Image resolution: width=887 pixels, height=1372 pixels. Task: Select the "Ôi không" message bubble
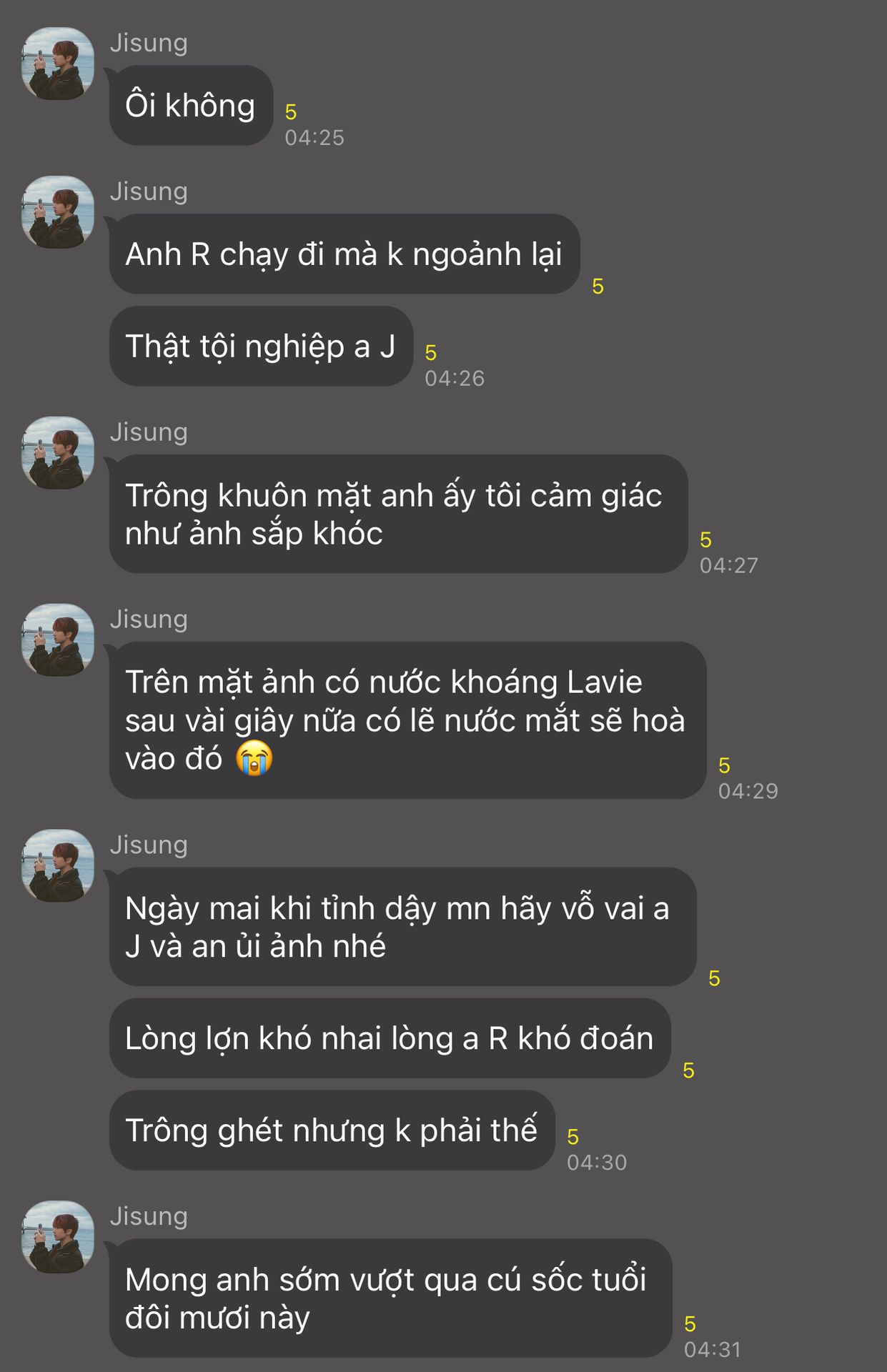click(x=191, y=105)
